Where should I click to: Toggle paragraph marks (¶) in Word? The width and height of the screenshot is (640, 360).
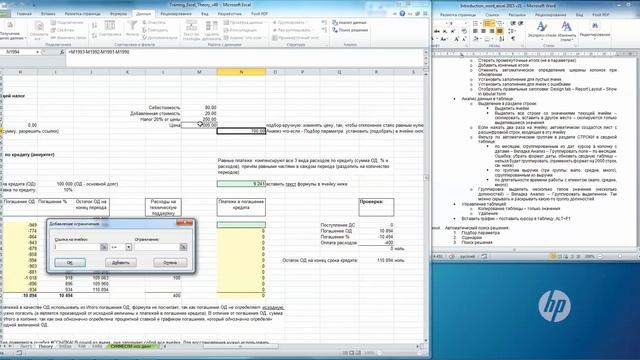[513, 39]
